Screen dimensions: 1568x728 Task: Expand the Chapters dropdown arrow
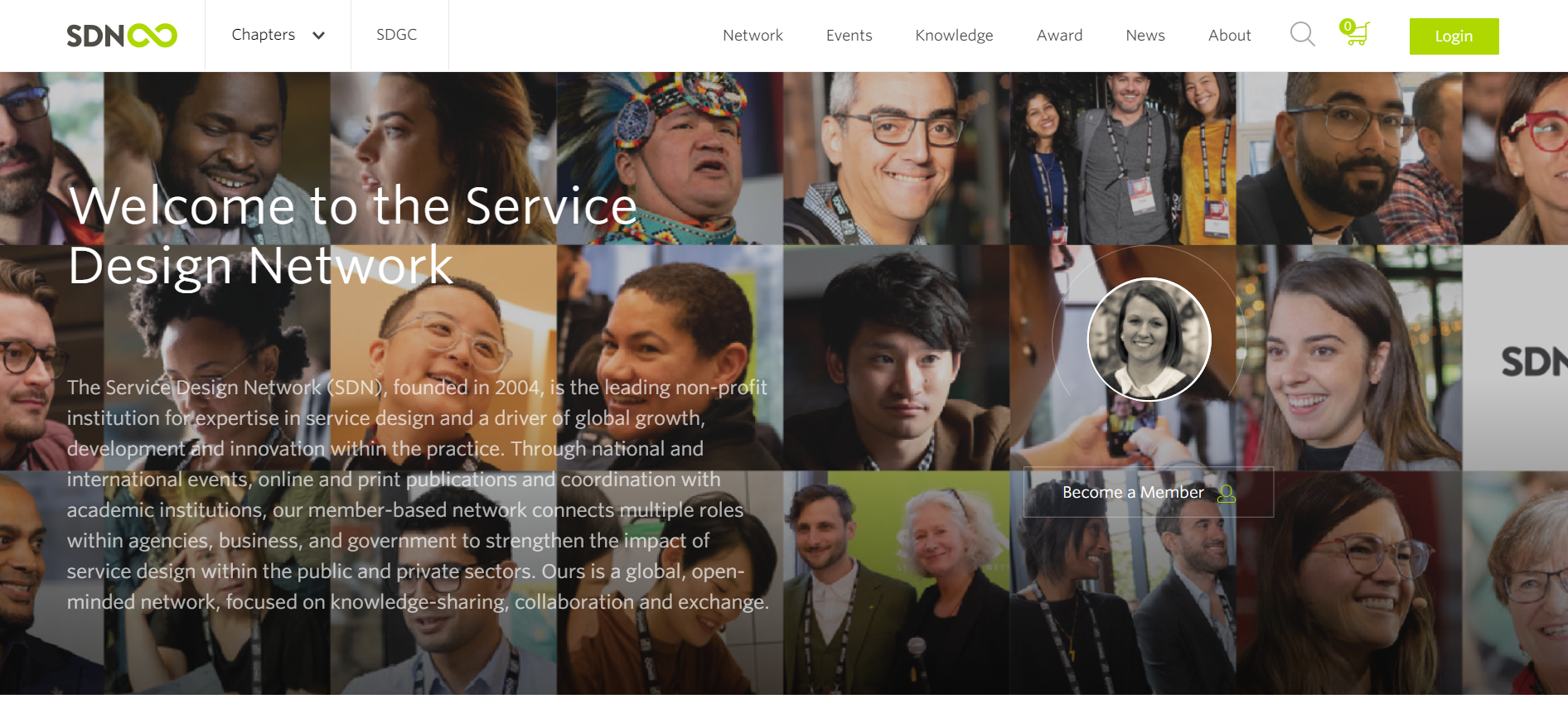pyautogui.click(x=318, y=36)
